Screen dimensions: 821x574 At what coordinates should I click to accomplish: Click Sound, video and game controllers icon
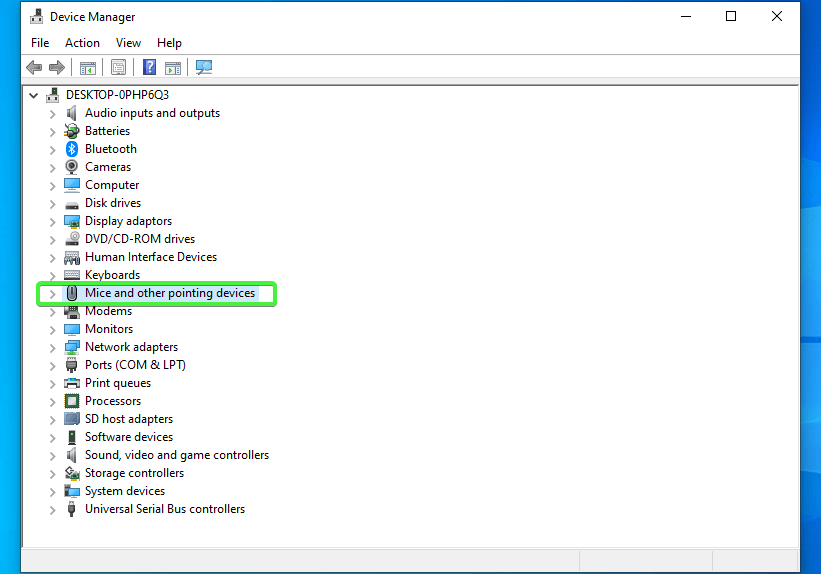[x=72, y=455]
